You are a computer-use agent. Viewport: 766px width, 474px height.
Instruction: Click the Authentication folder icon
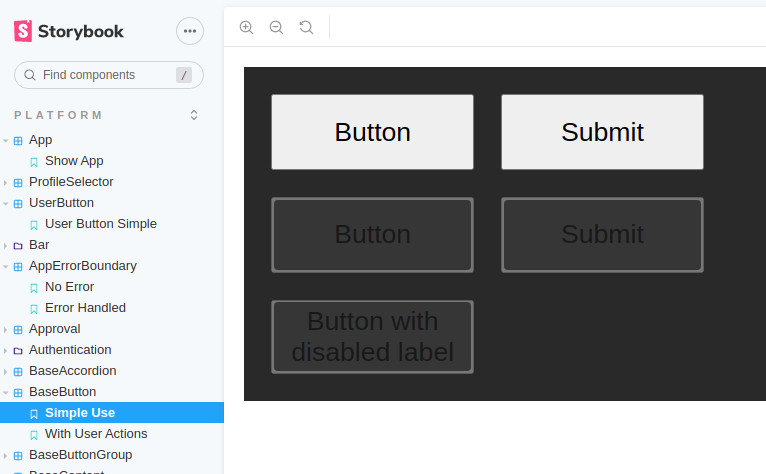point(18,350)
